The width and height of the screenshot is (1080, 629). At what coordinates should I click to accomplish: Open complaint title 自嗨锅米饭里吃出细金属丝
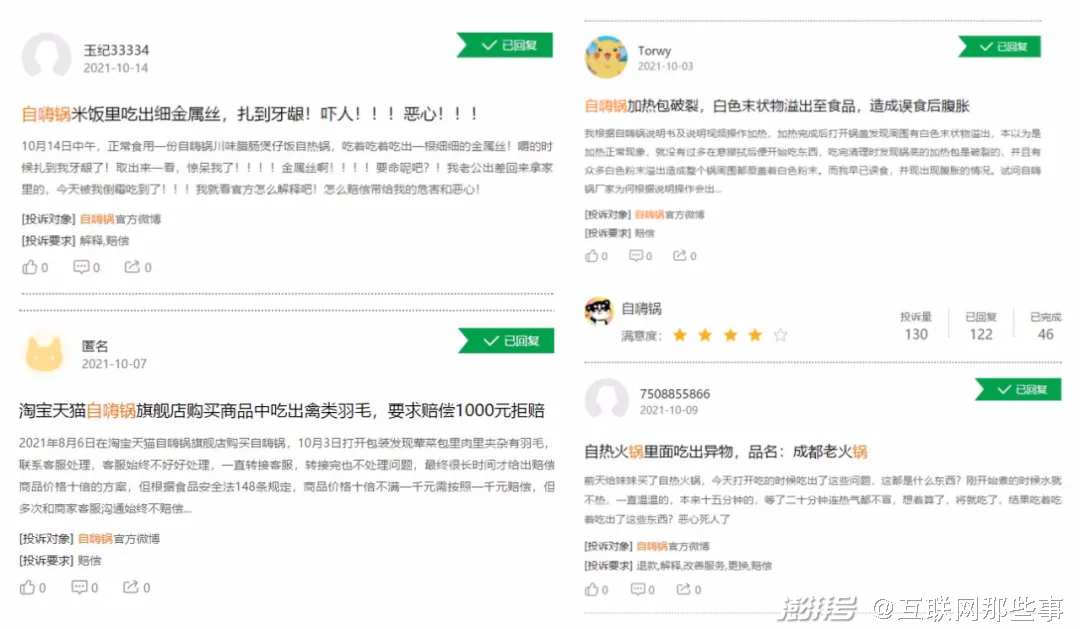250,114
